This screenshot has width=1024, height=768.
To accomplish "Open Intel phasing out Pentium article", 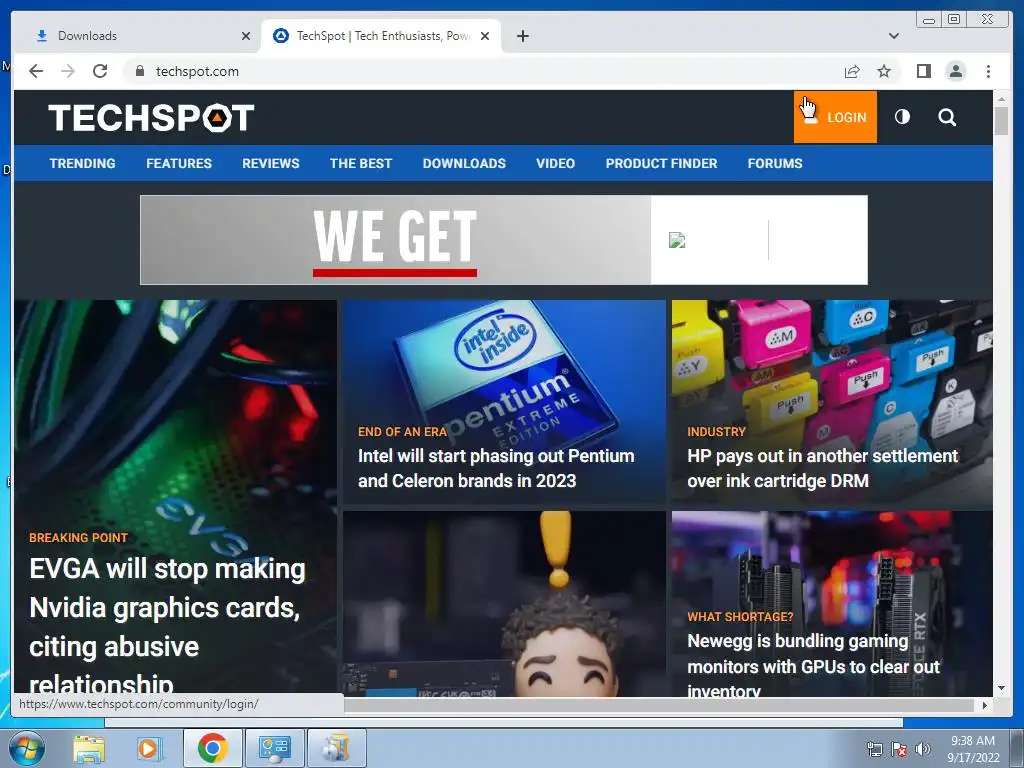I will pos(496,468).
